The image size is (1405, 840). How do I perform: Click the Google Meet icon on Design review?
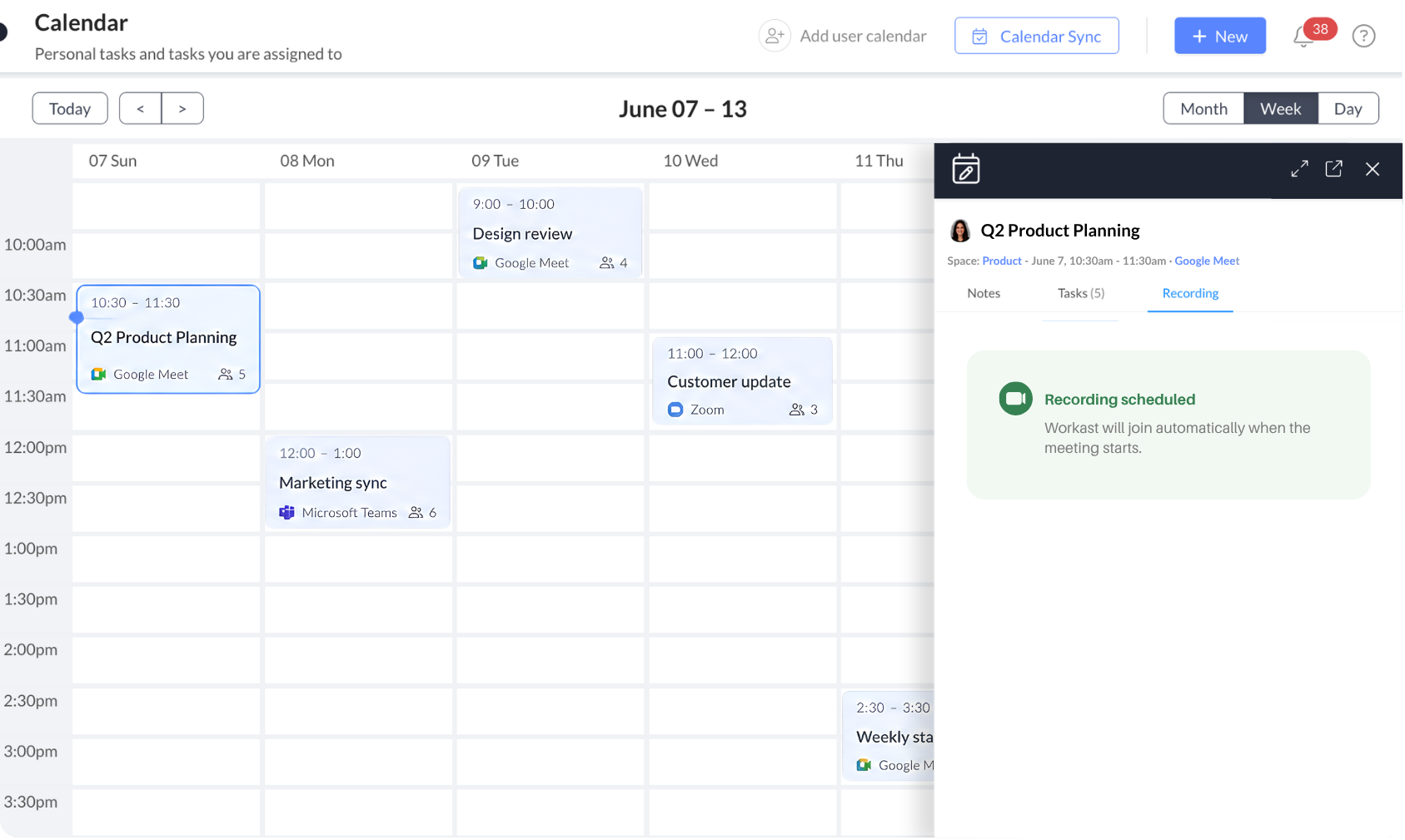pos(481,263)
